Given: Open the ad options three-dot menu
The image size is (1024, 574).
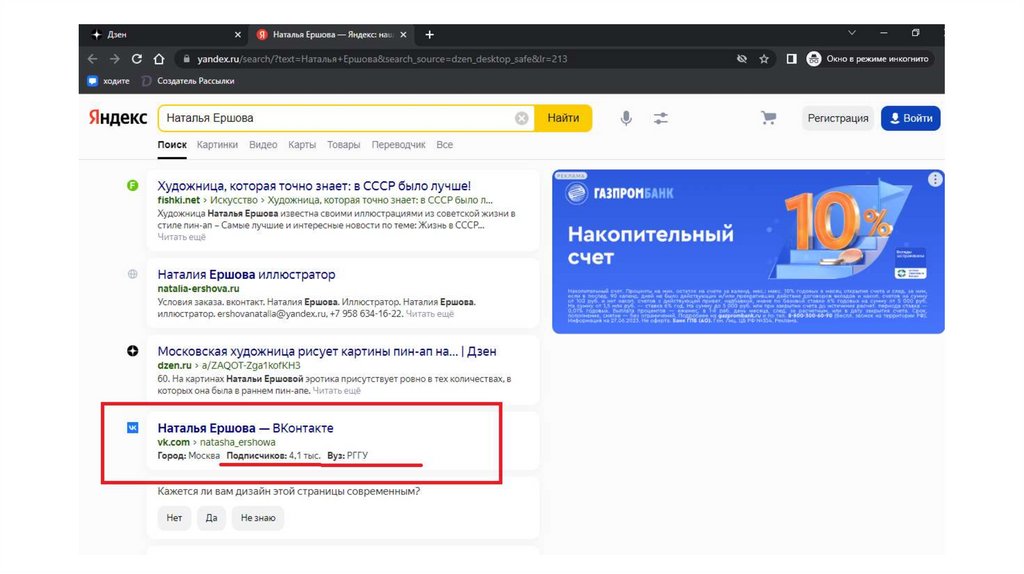Looking at the screenshot, I should [x=935, y=180].
